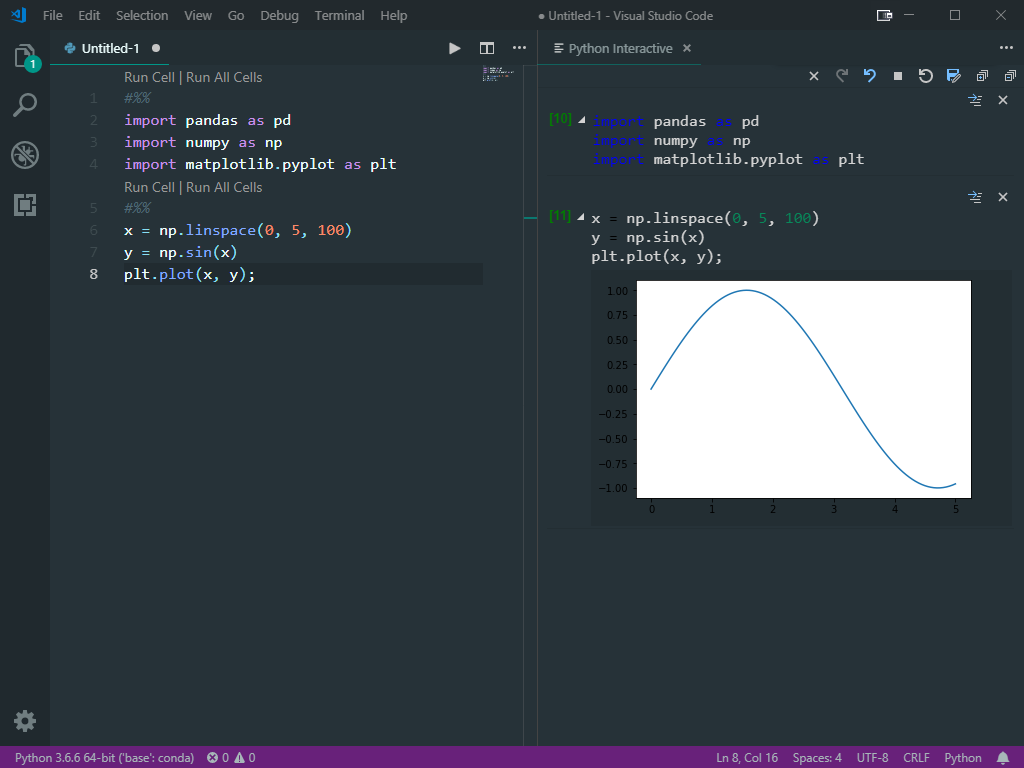This screenshot has width=1024, height=768.
Task: Go to code for cell [10]
Action: [975, 100]
